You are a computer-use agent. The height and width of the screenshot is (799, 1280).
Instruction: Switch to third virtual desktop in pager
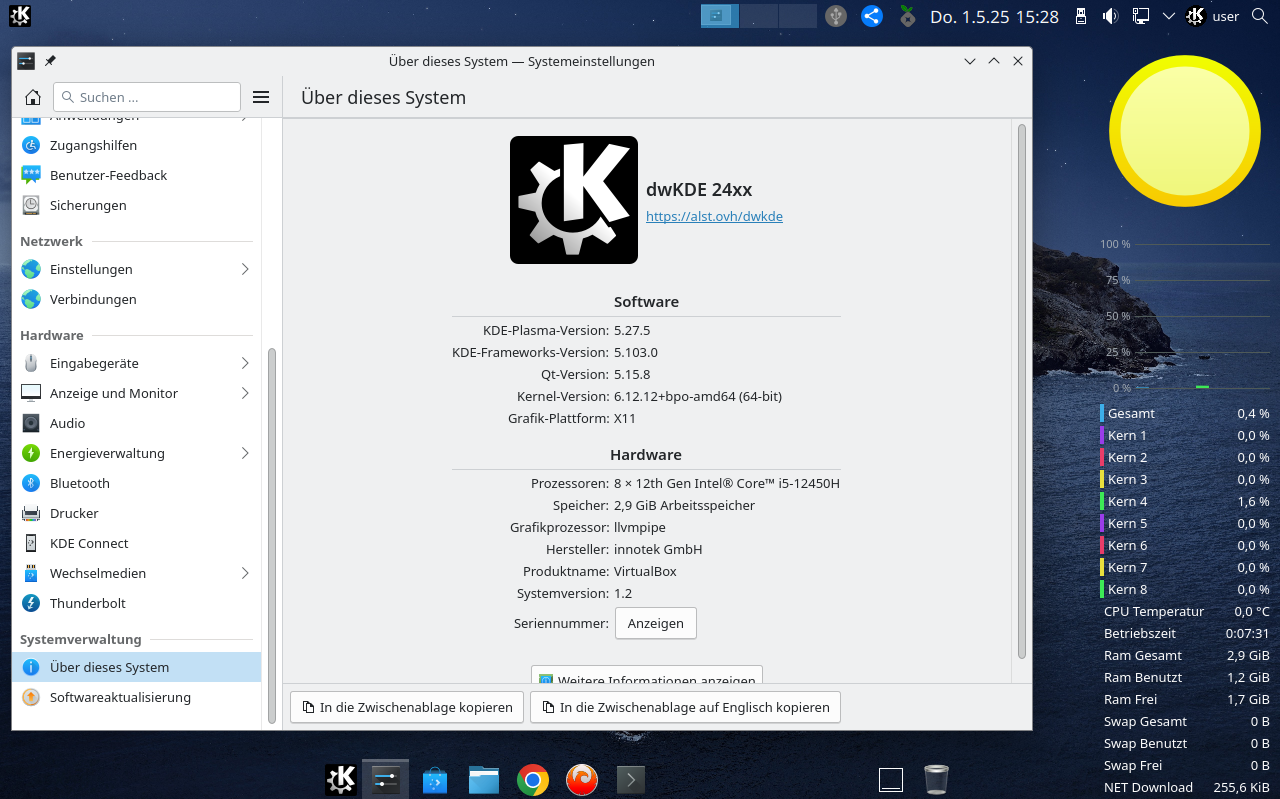click(x=798, y=16)
